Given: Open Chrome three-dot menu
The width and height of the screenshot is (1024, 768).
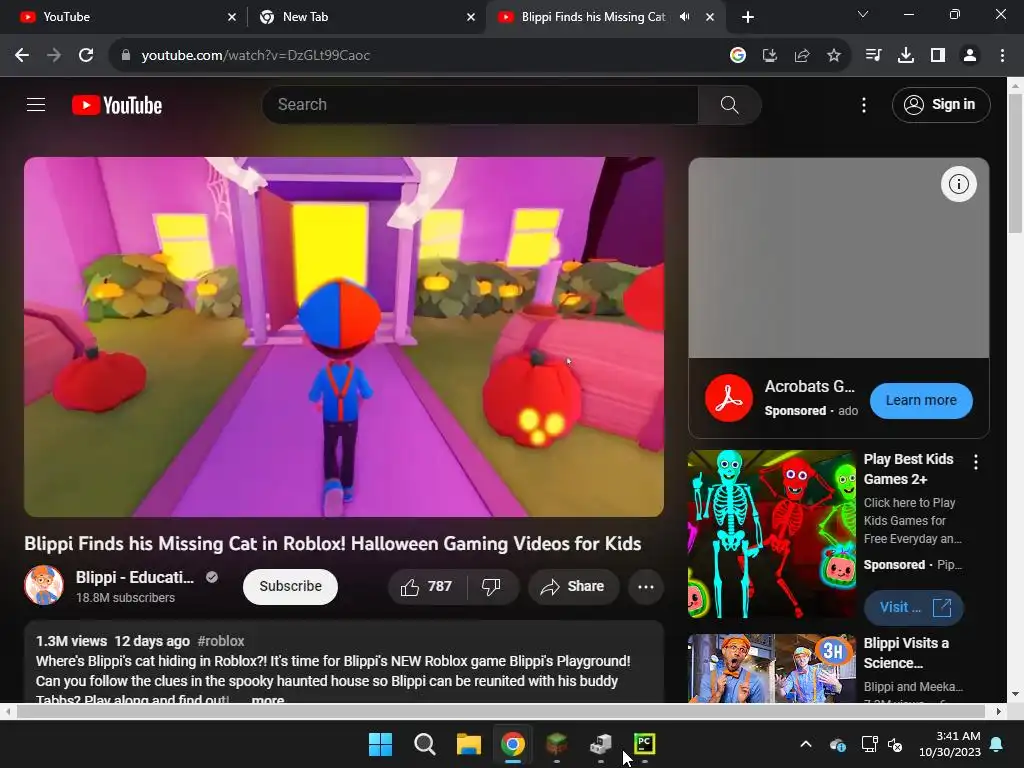Looking at the screenshot, I should pos(1002,56).
